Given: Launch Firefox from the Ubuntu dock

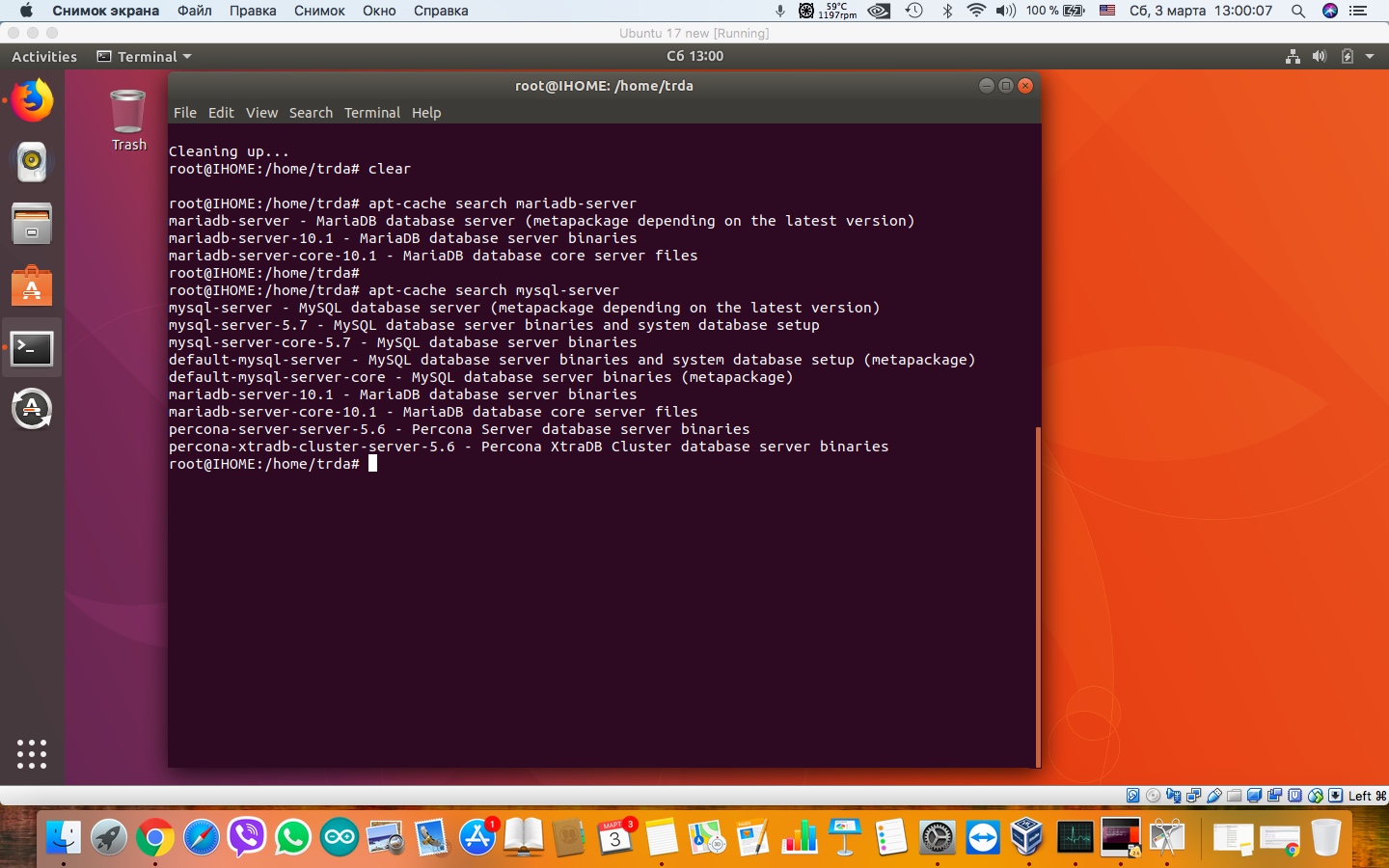Looking at the screenshot, I should [32, 100].
